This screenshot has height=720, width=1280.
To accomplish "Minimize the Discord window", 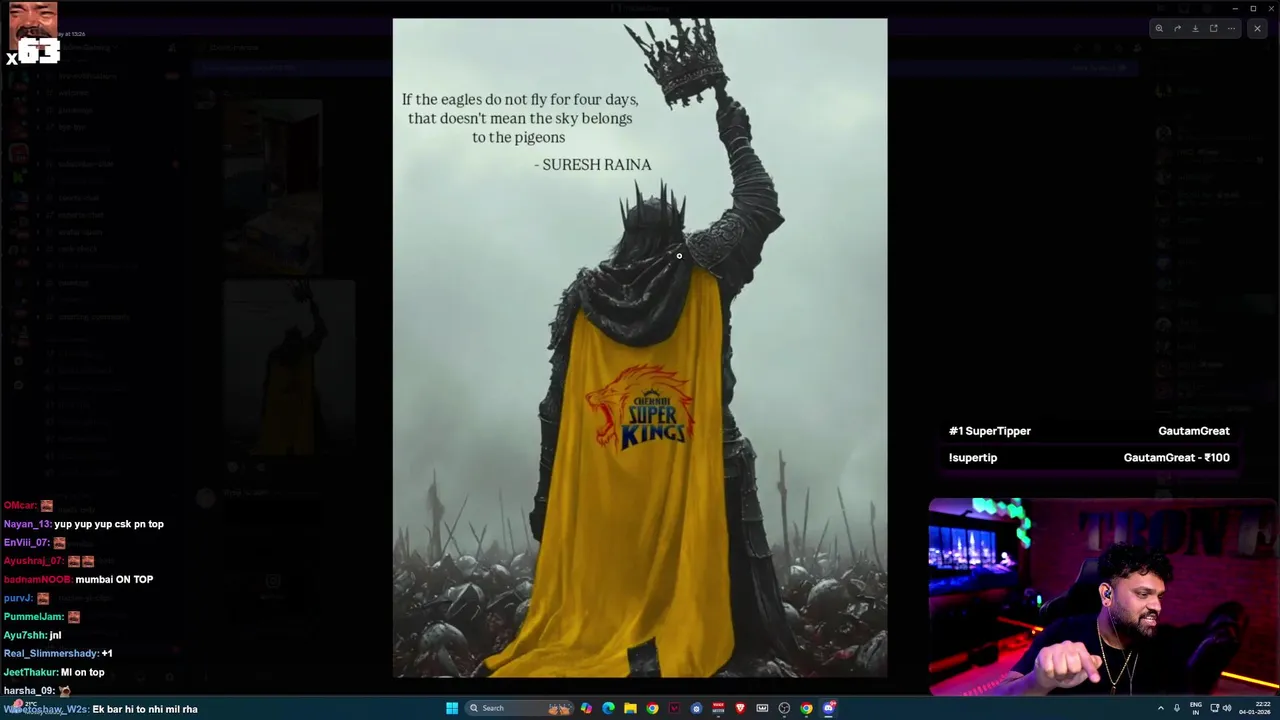I will tap(1235, 9).
